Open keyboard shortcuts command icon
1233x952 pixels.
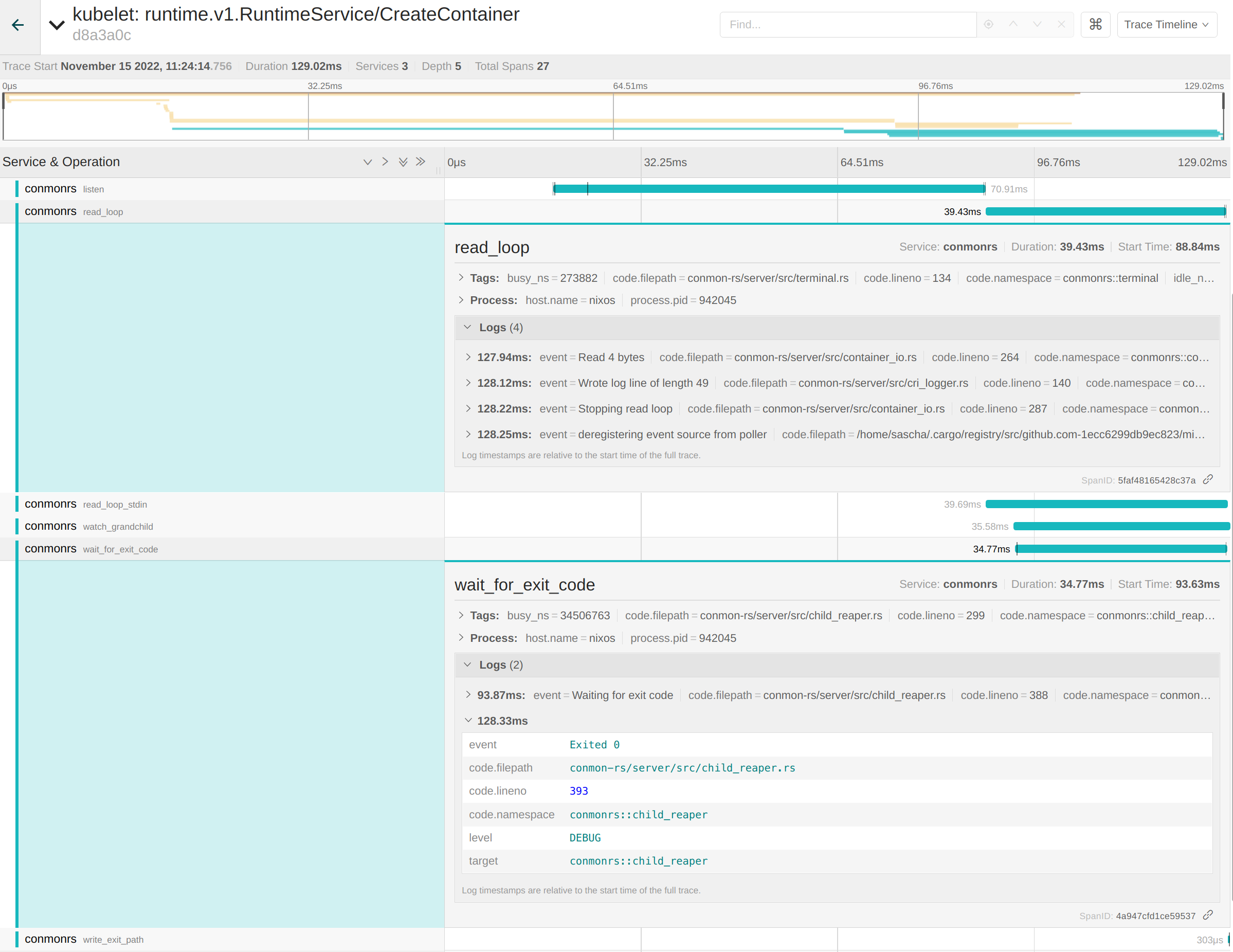tap(1095, 25)
